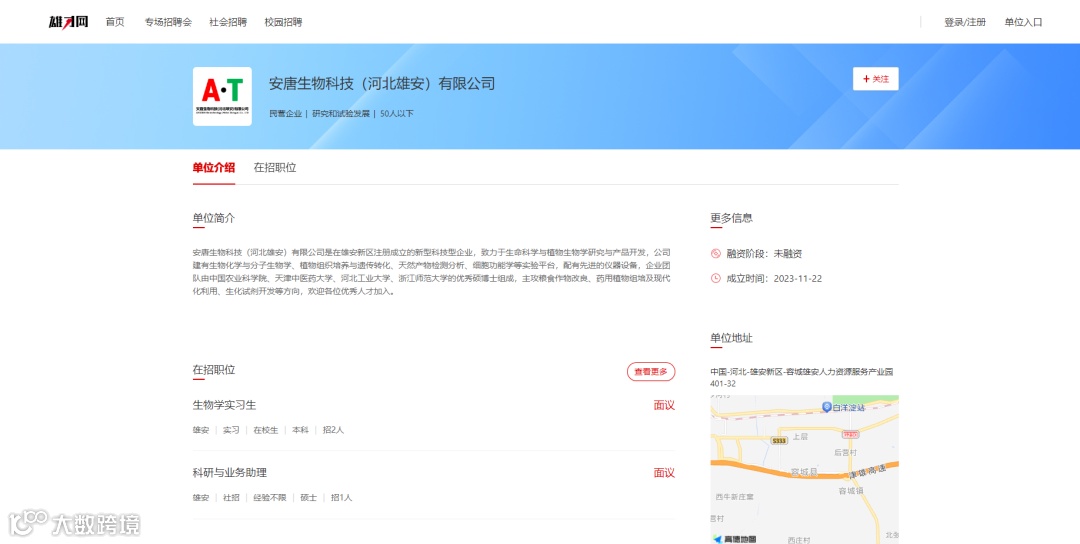
Task: Click the 50人以下 company size tag
Action: 397,114
